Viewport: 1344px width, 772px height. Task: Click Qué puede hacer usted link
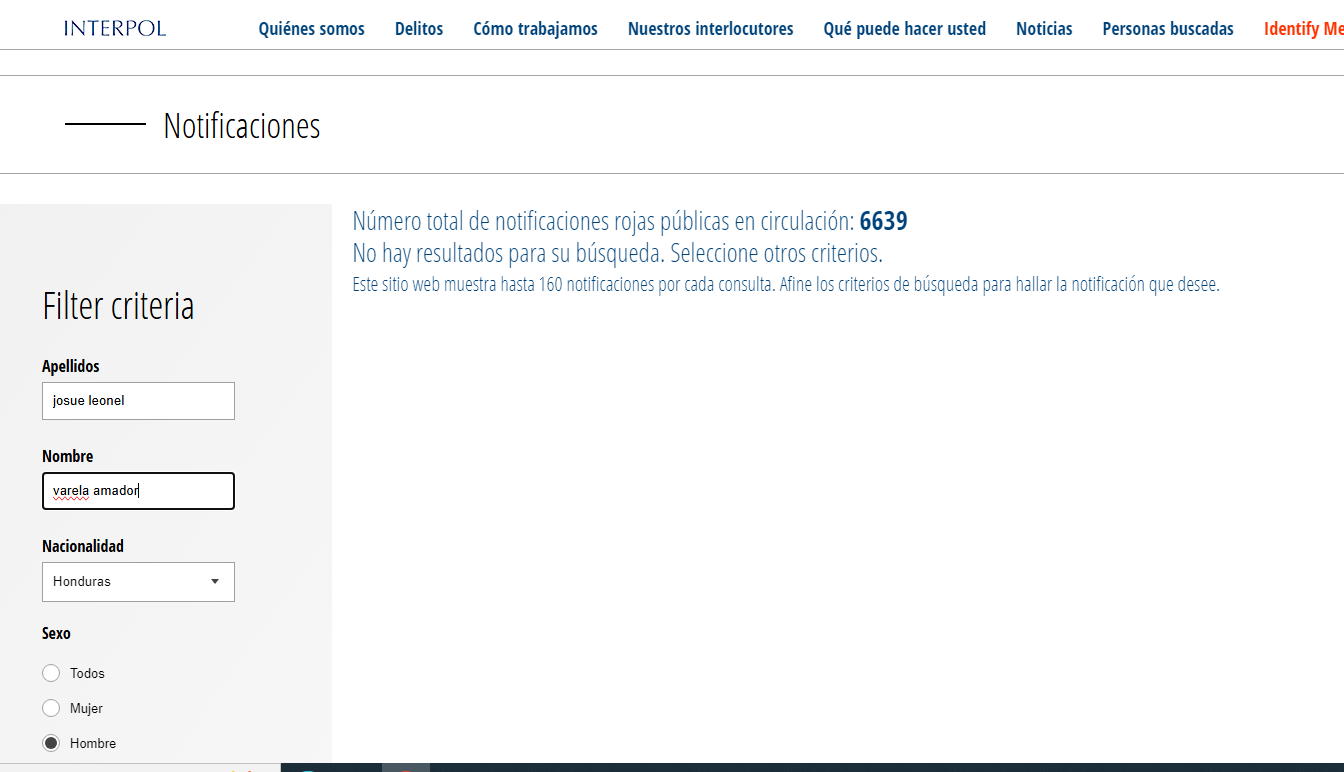click(x=904, y=29)
